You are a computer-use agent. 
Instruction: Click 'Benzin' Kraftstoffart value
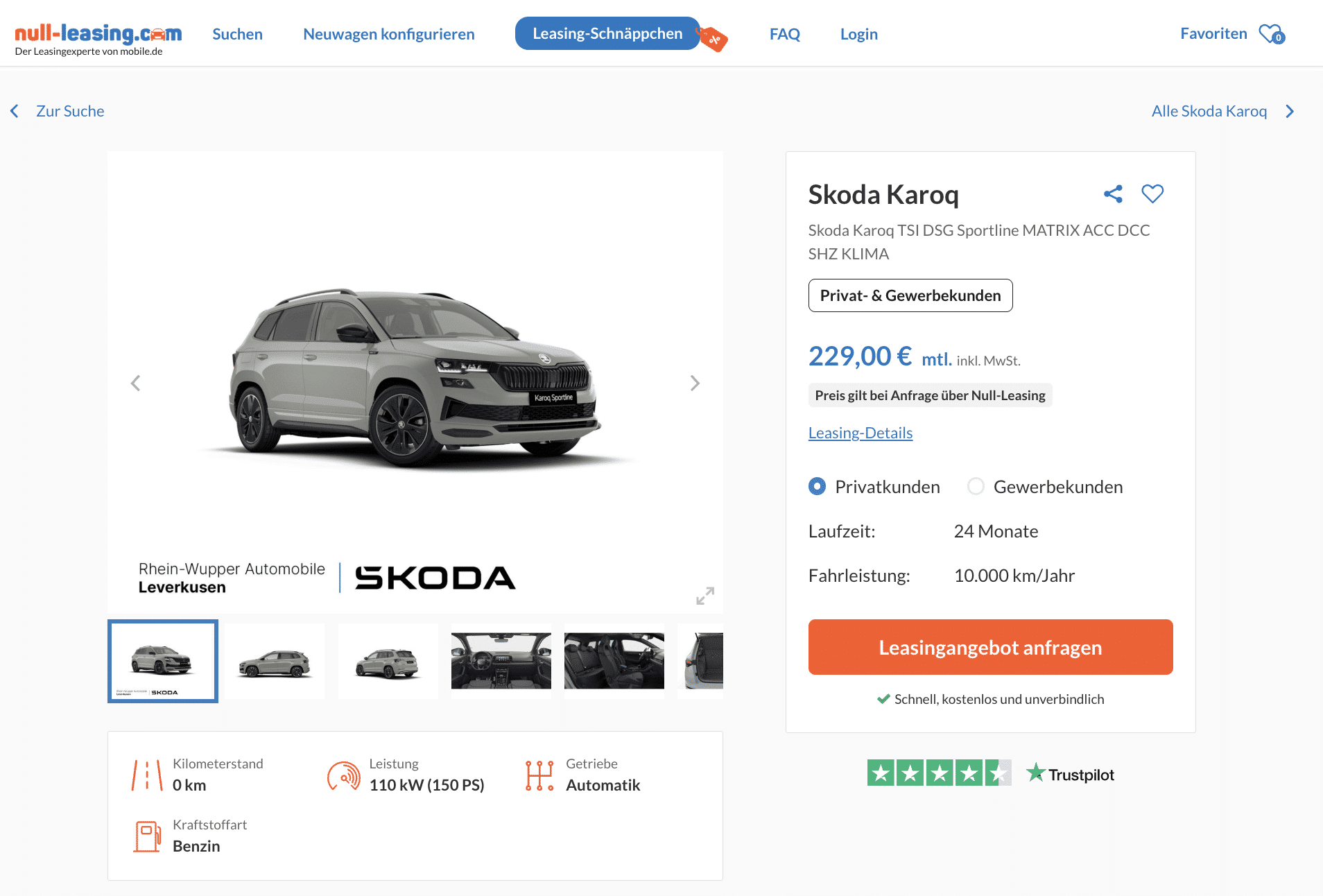[196, 846]
